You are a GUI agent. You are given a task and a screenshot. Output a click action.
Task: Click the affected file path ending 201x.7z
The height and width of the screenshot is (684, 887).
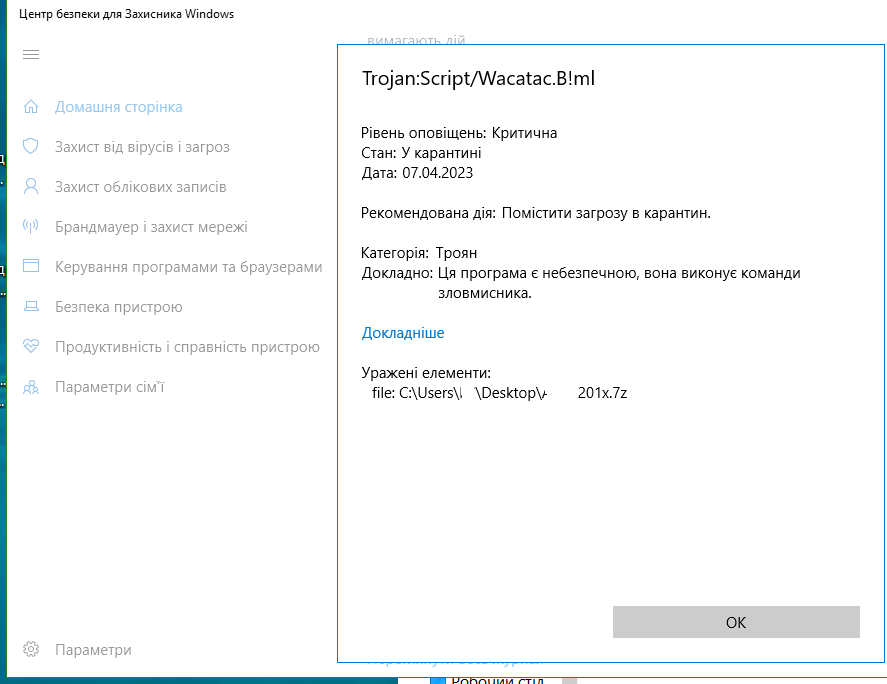tap(500, 393)
